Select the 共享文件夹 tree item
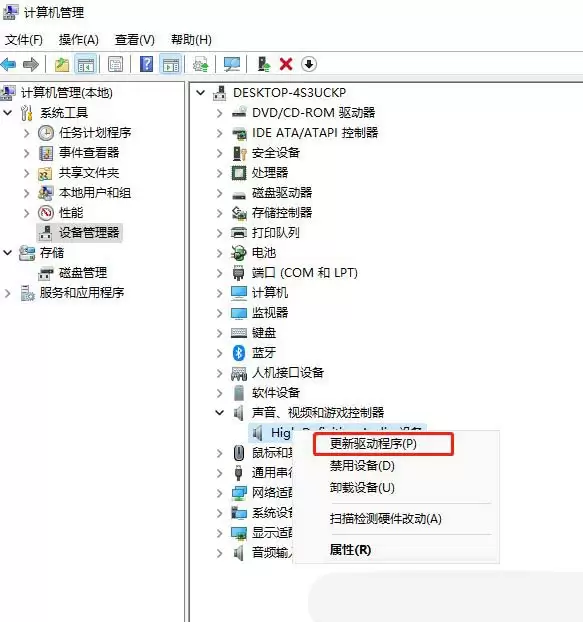 pos(89,173)
